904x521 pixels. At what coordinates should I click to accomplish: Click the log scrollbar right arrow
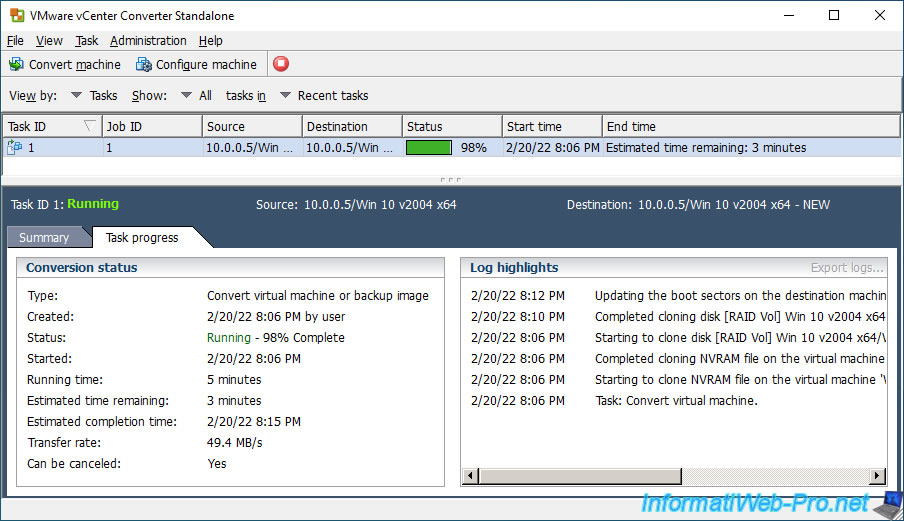coord(877,476)
